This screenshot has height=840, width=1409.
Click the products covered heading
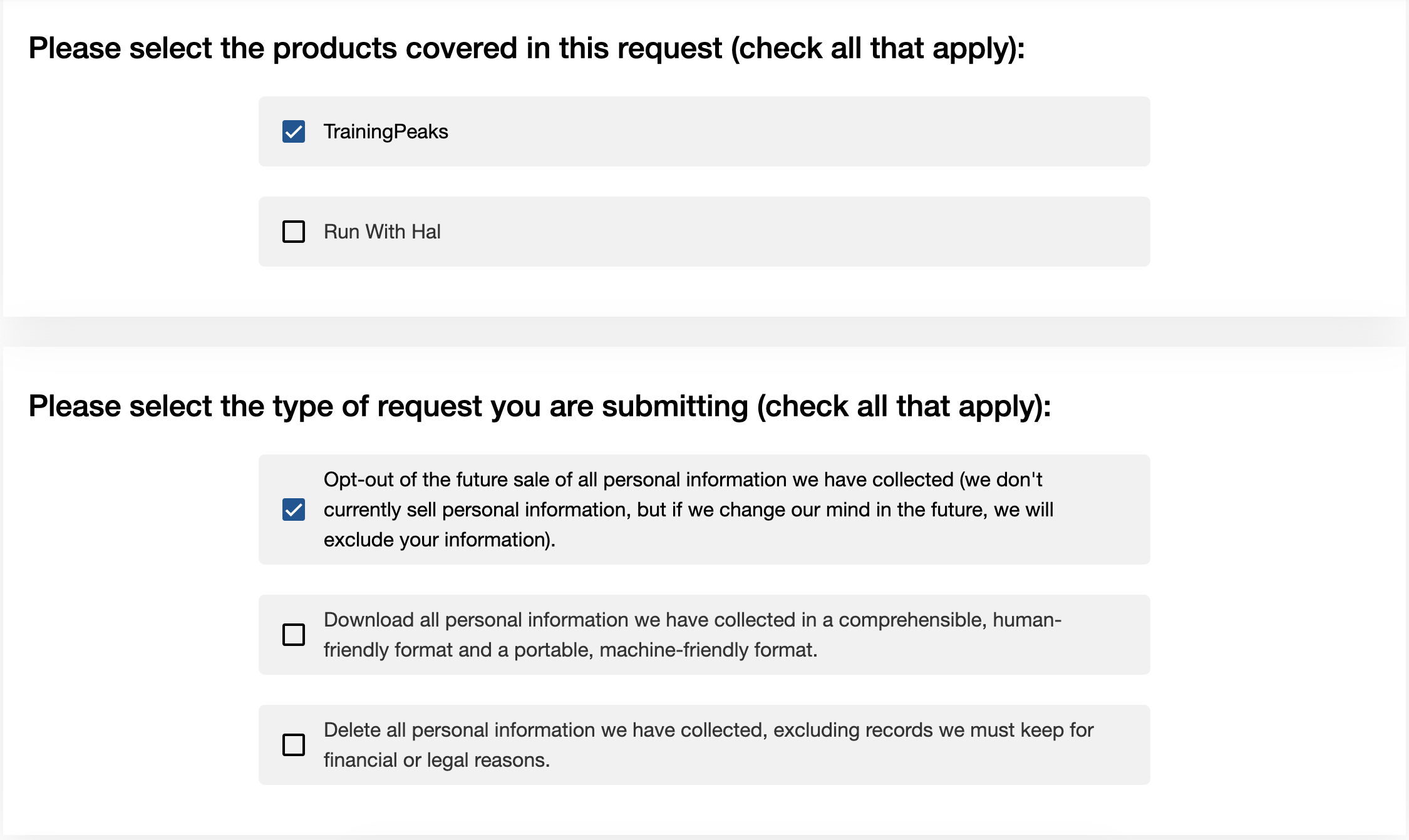[527, 48]
